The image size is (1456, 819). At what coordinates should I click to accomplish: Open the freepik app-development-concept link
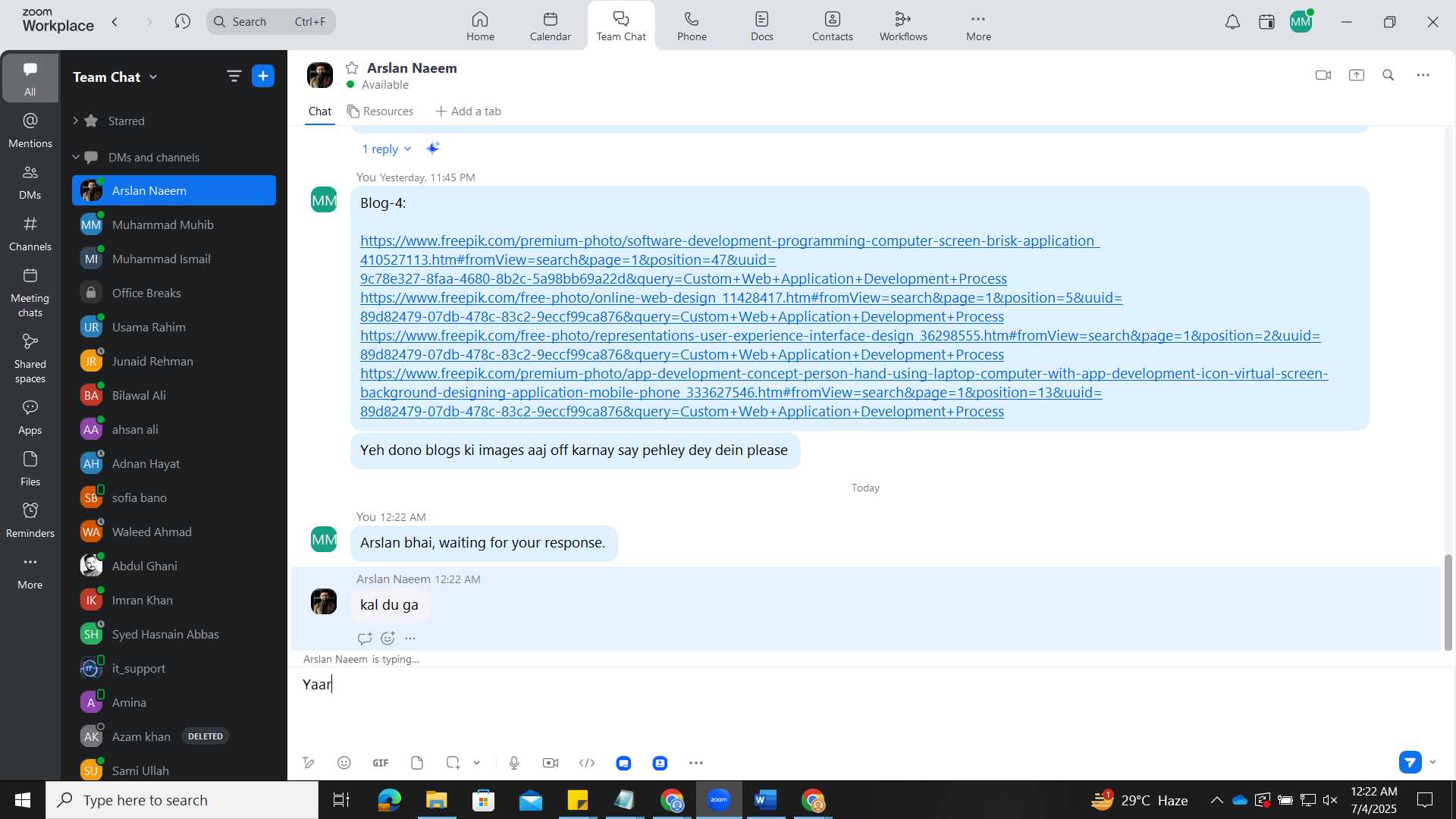tap(844, 392)
